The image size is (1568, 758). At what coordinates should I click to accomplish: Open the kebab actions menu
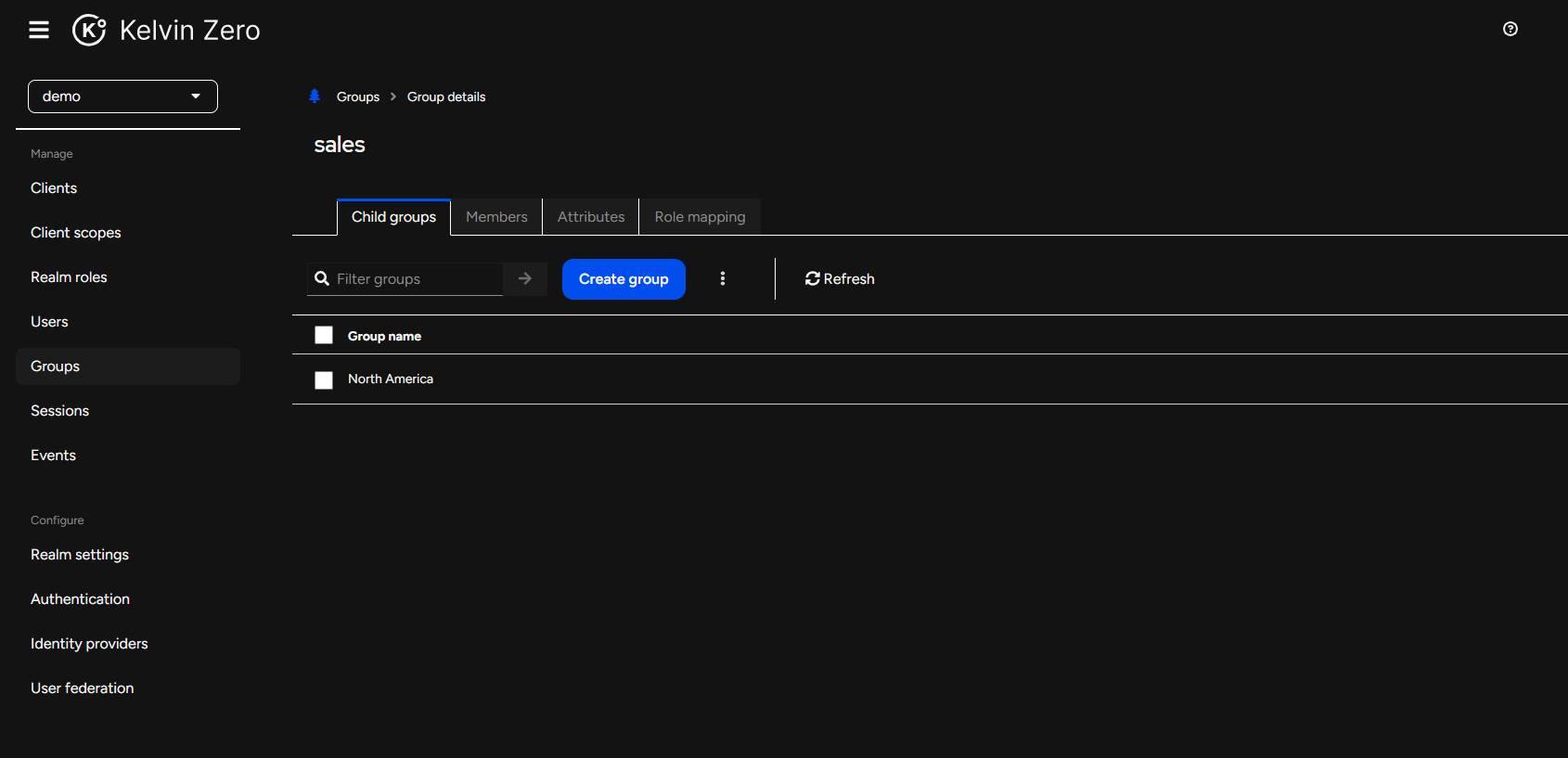(x=723, y=279)
